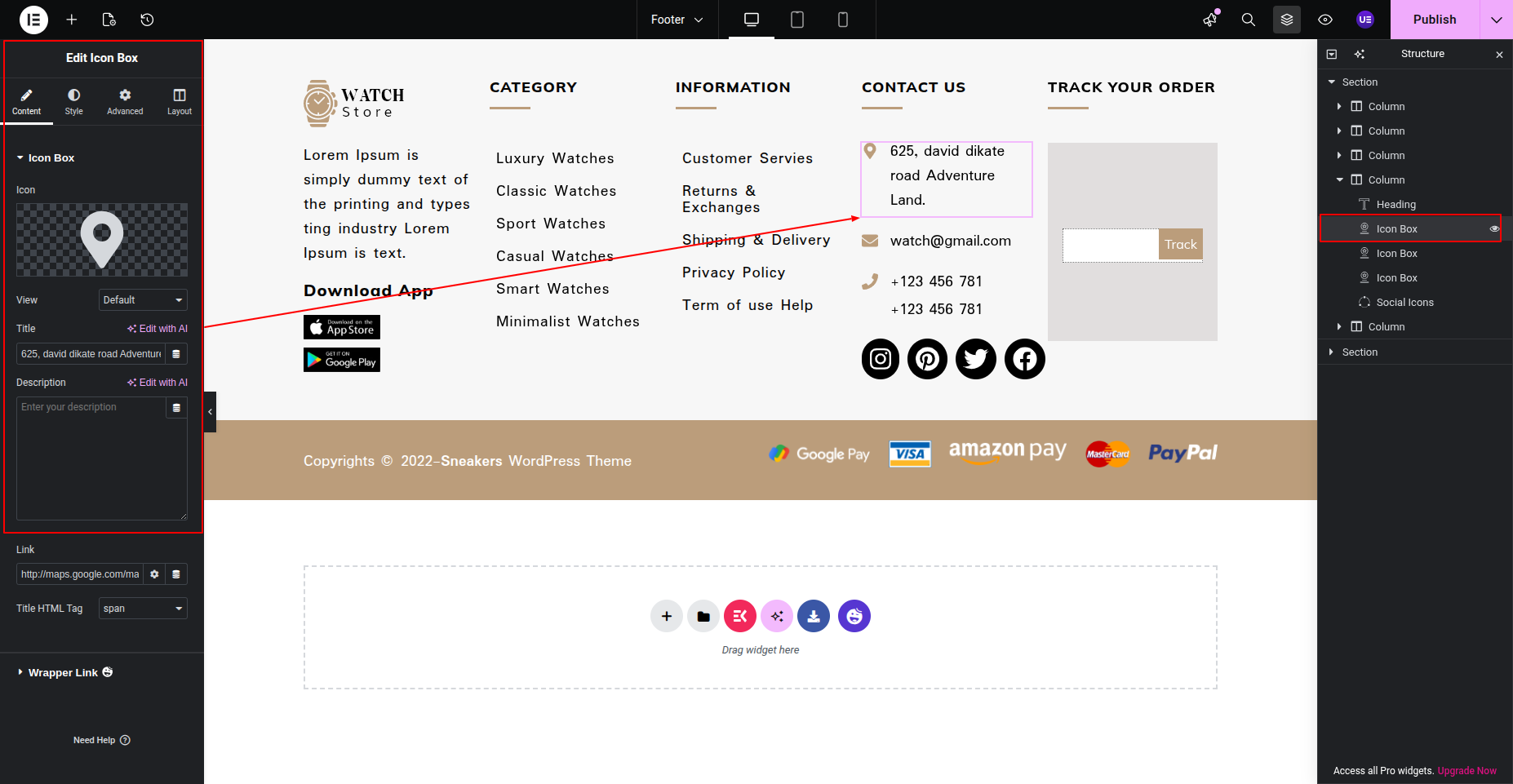
Task: Toggle the Structure layers icon
Action: click(x=1286, y=20)
